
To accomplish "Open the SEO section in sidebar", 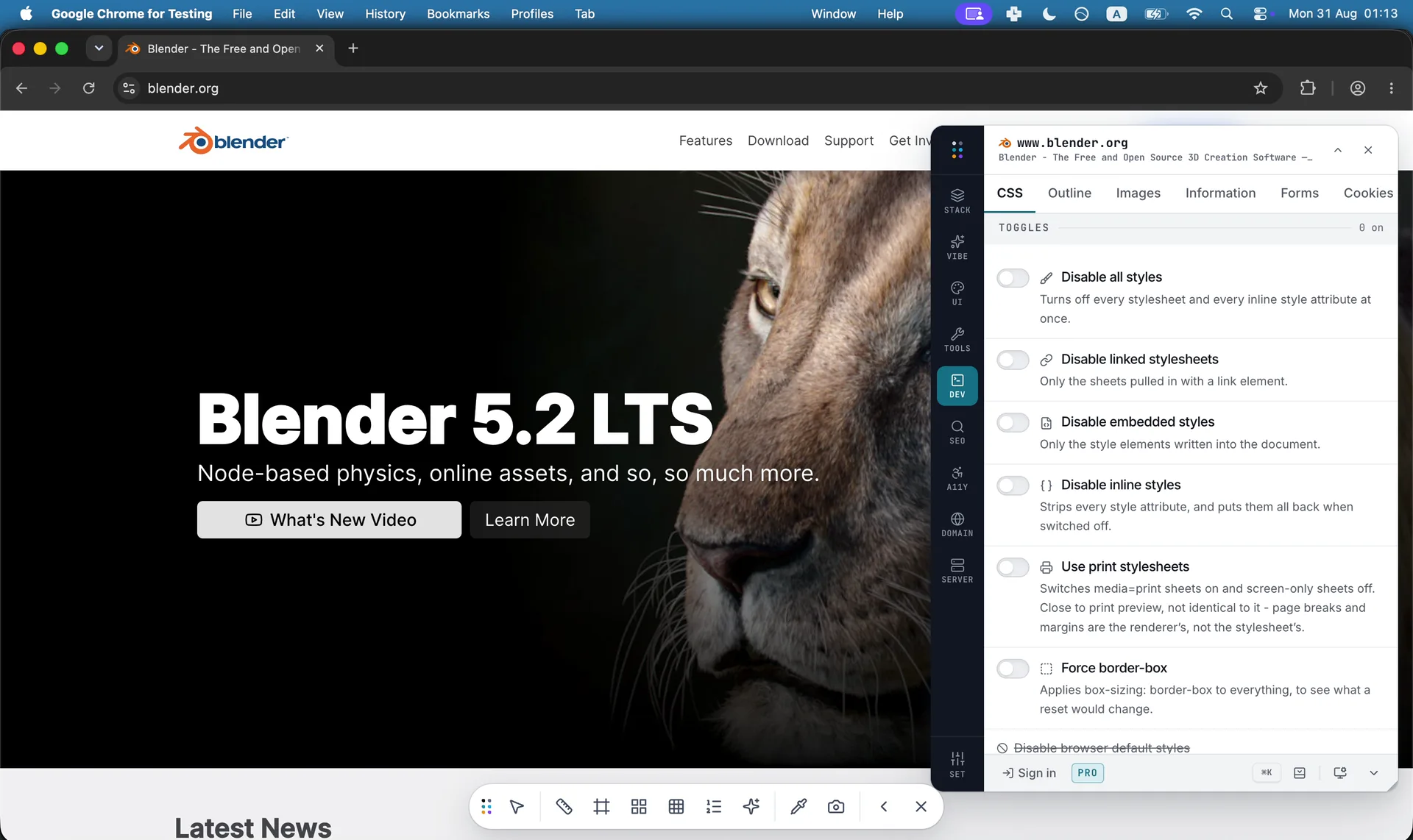I will pos(957,433).
